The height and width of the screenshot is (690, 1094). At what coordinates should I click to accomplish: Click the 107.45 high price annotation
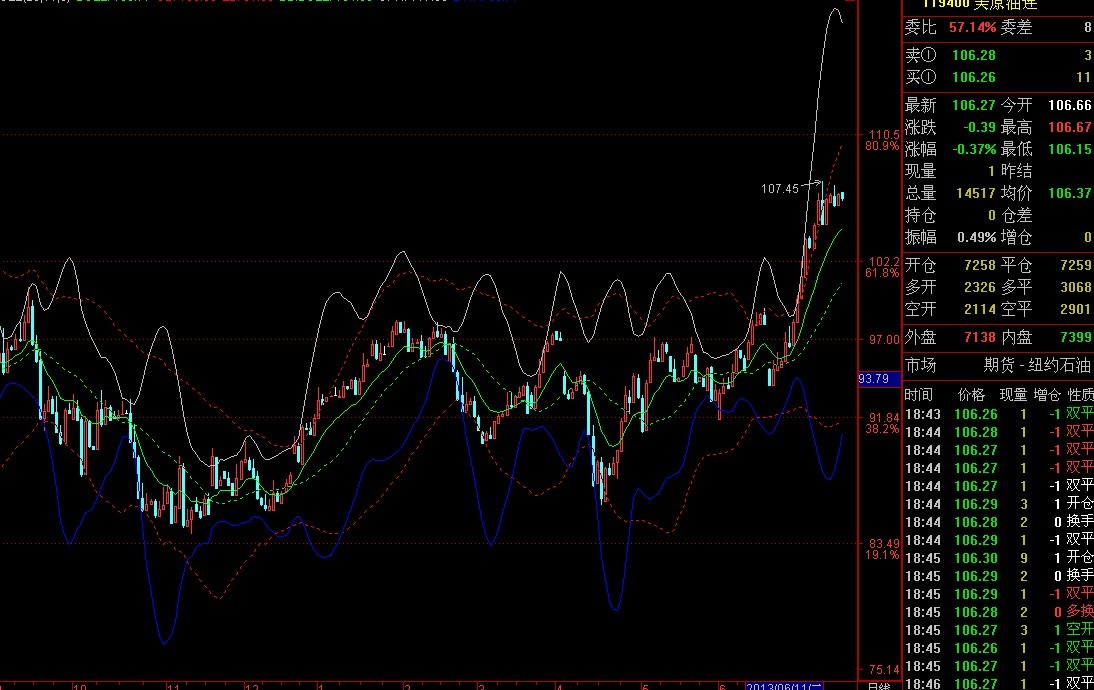pyautogui.click(x=779, y=188)
